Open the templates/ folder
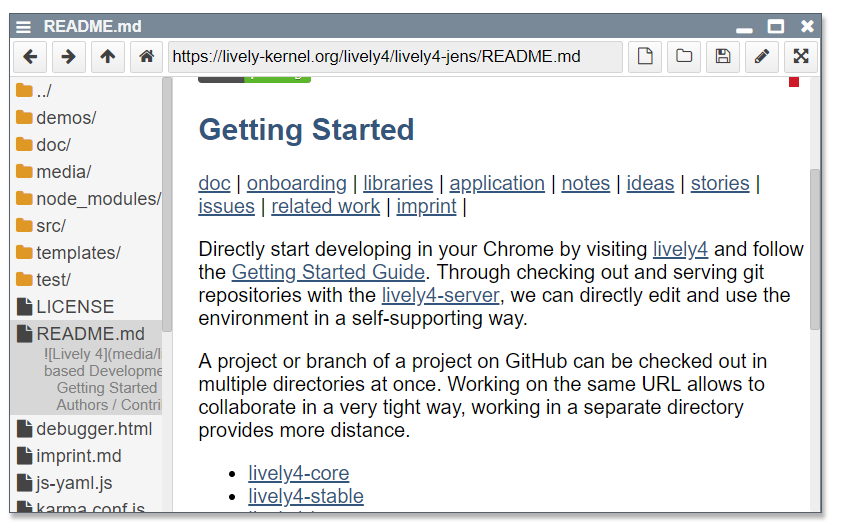The width and height of the screenshot is (841, 532). pos(78,253)
